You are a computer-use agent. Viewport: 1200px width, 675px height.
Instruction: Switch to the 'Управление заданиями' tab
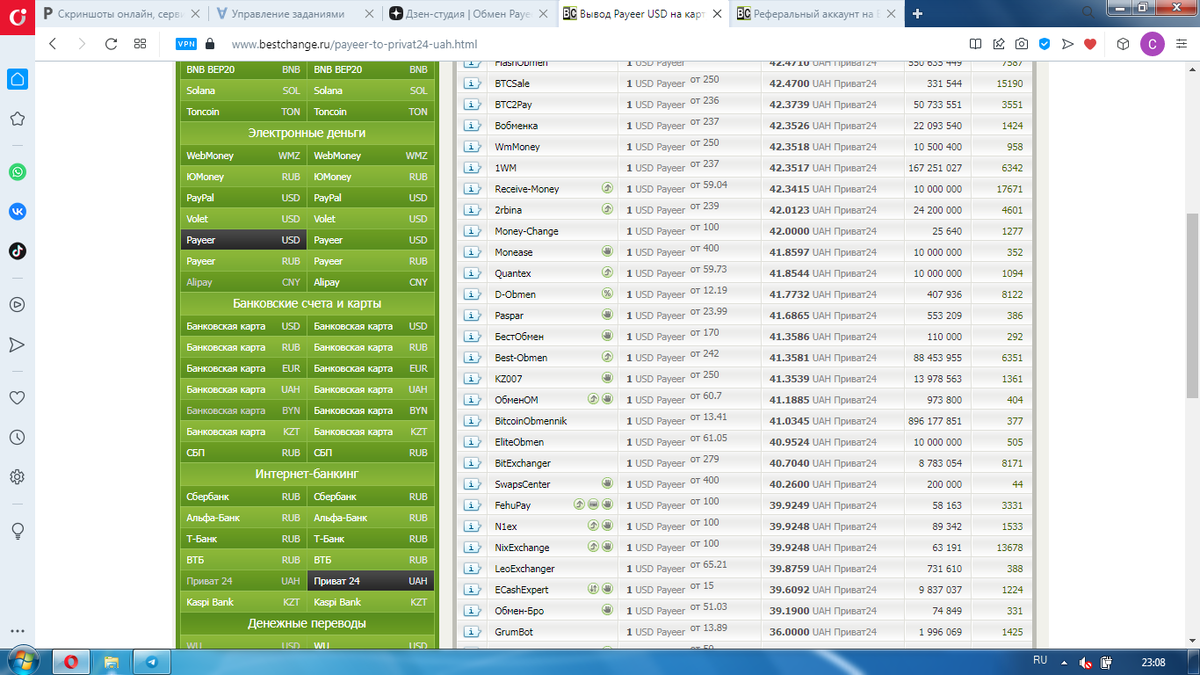coord(296,14)
